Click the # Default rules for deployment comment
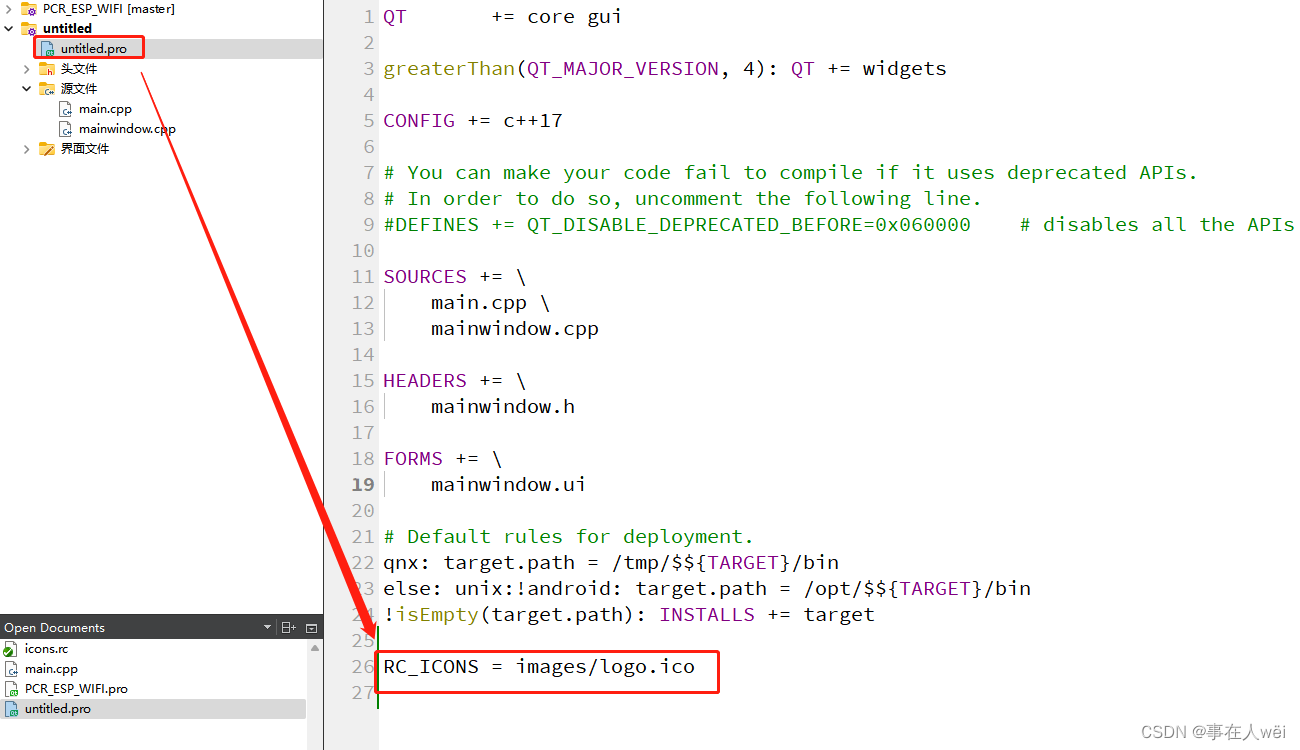The width and height of the screenshot is (1300, 750). tap(568, 536)
